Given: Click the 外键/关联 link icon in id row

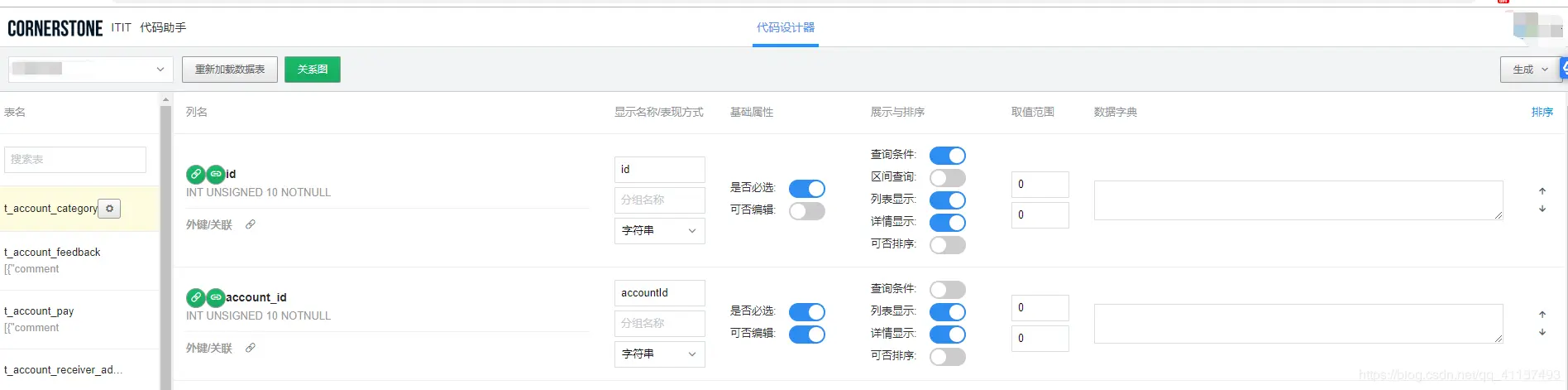Looking at the screenshot, I should click(251, 224).
